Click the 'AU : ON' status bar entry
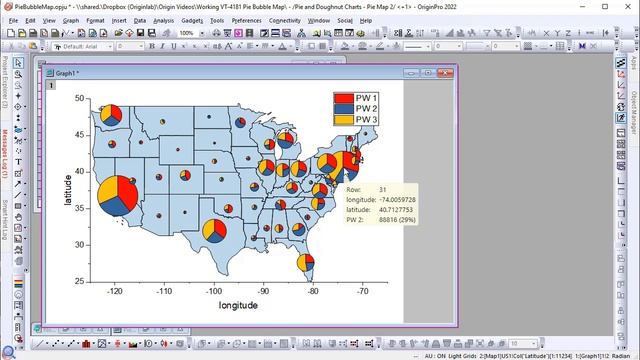The image size is (640, 360). 435,356
